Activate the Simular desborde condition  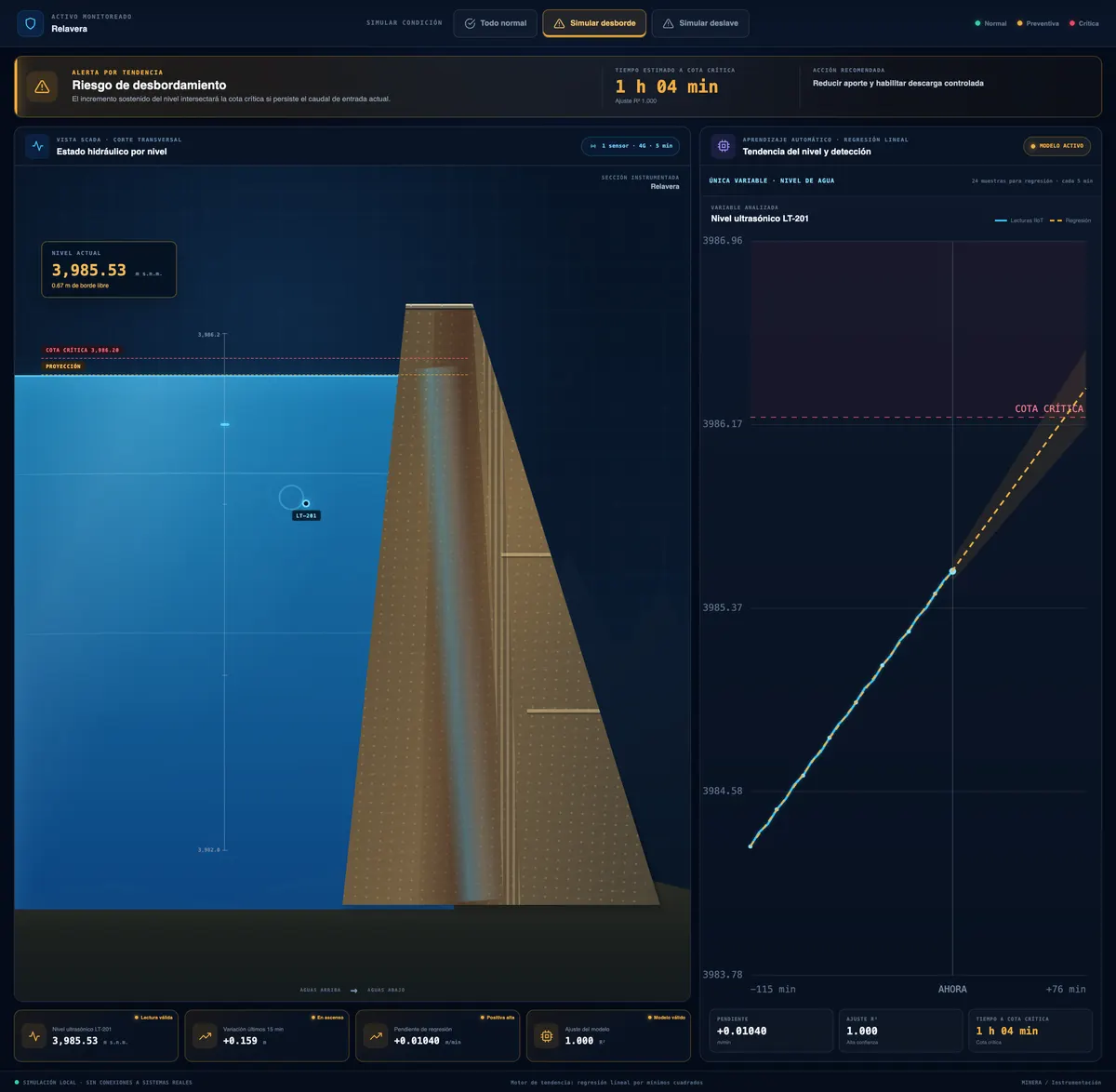point(594,23)
